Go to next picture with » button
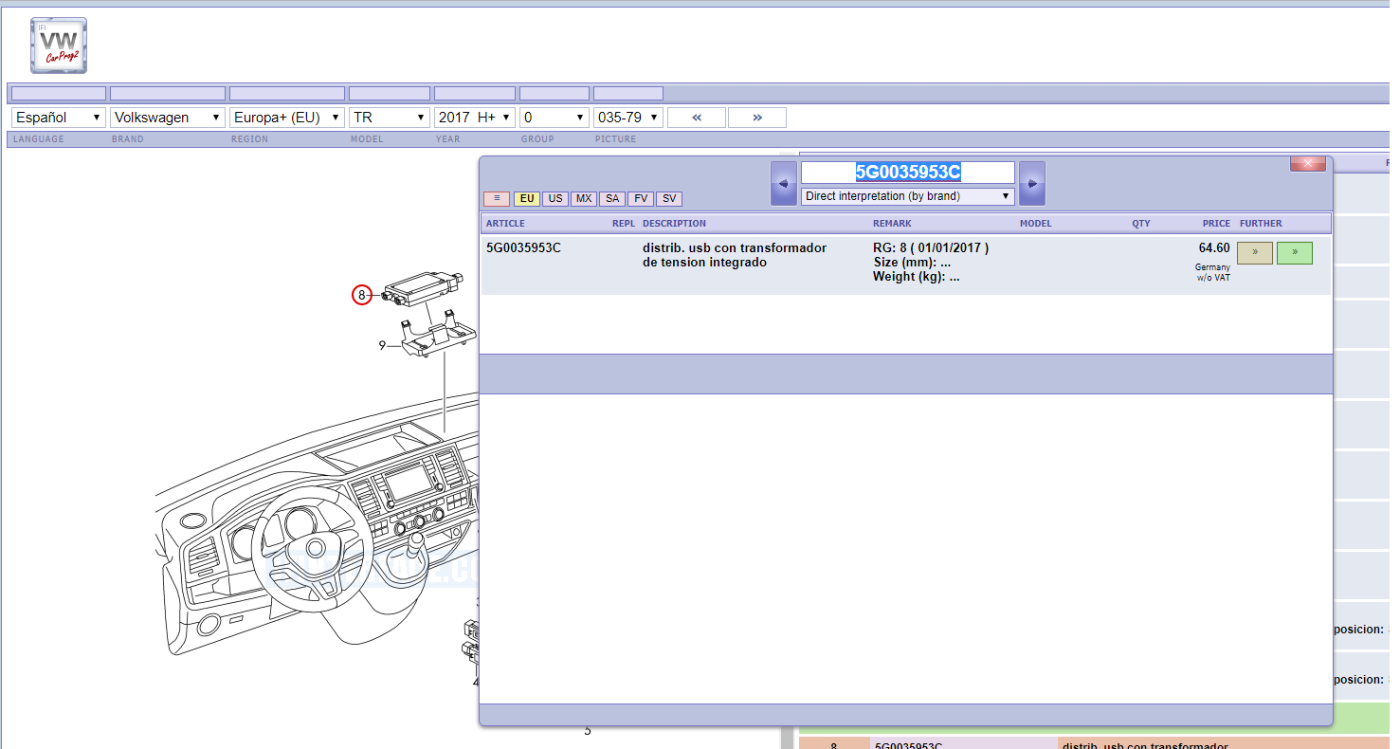The height and width of the screenshot is (749, 1400). click(x=757, y=117)
